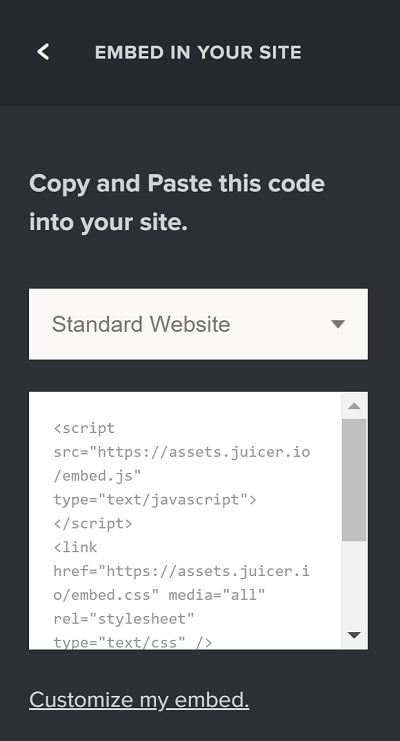Click the Copy and Paste this code heading

pyautogui.click(x=177, y=184)
